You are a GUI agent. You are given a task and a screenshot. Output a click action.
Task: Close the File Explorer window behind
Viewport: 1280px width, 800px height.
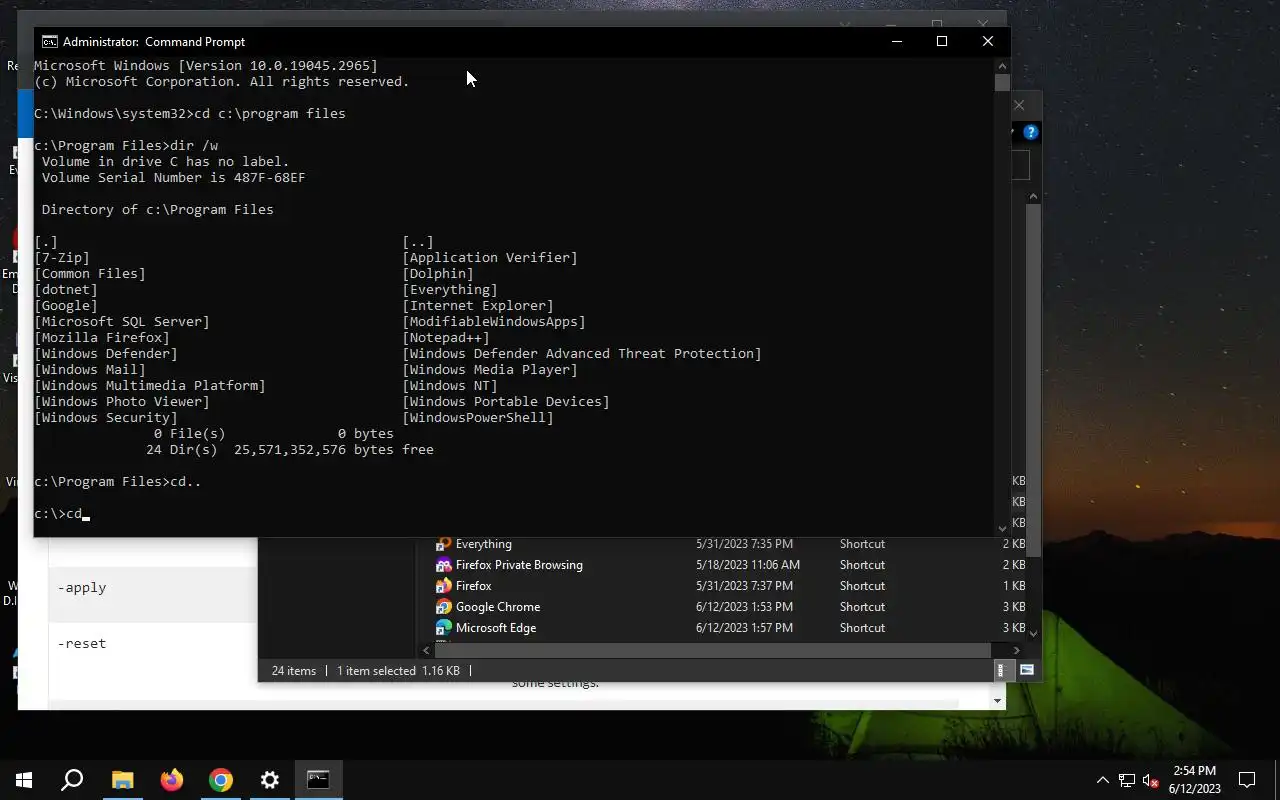pos(1019,105)
